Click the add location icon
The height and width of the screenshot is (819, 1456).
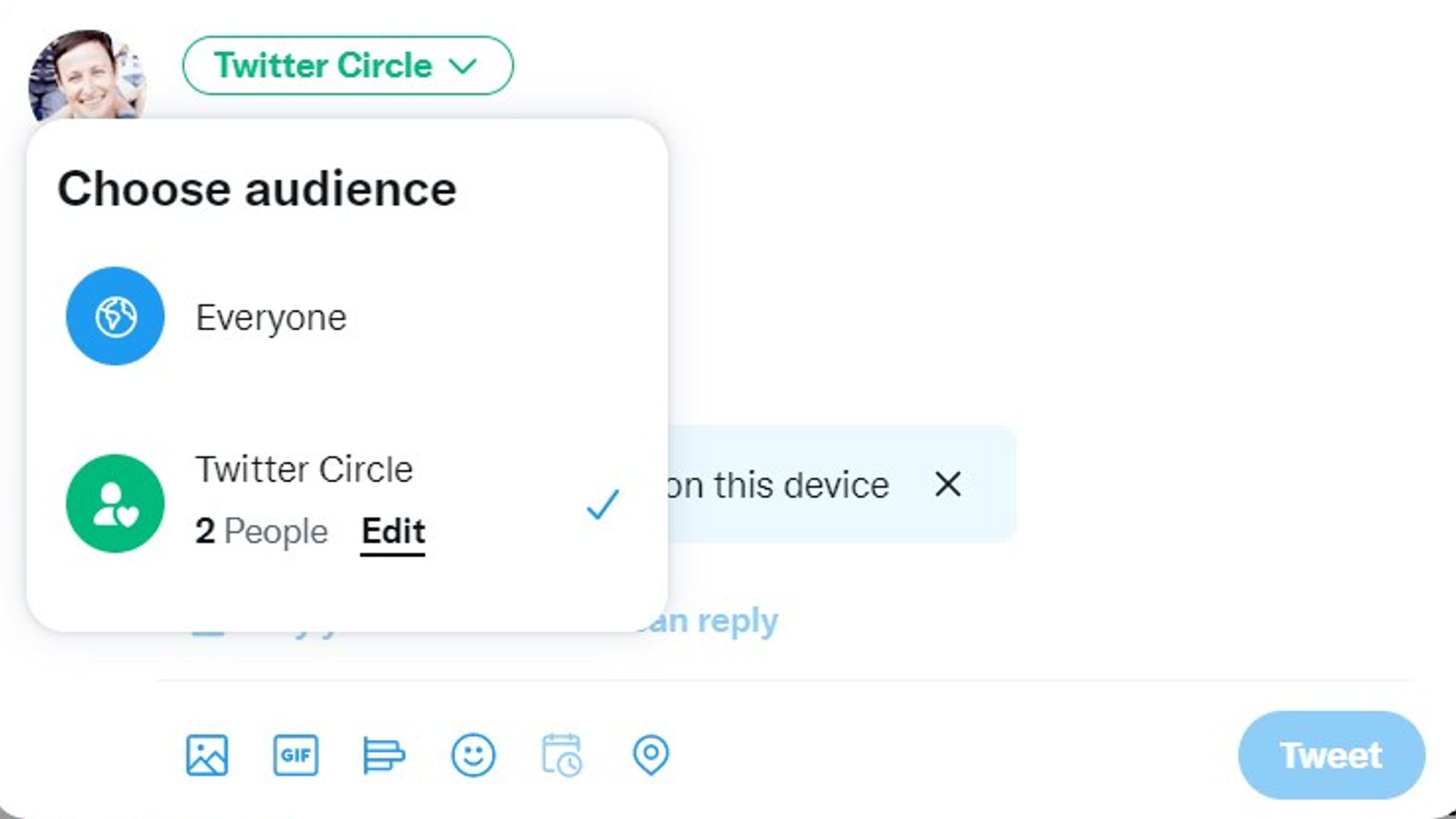pyautogui.click(x=650, y=756)
